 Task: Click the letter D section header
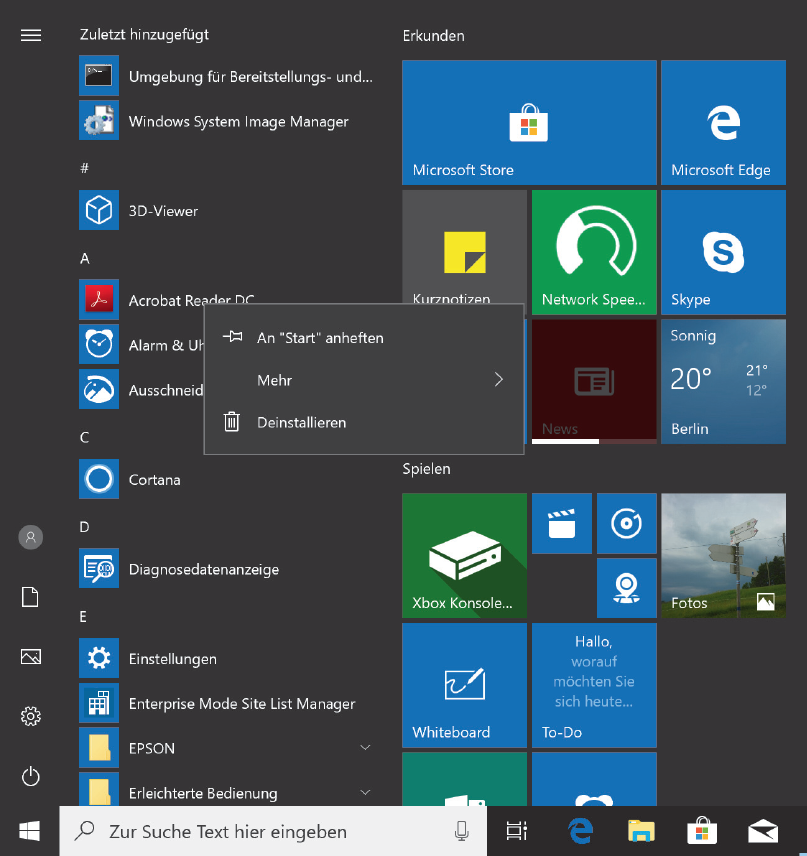pyautogui.click(x=84, y=527)
